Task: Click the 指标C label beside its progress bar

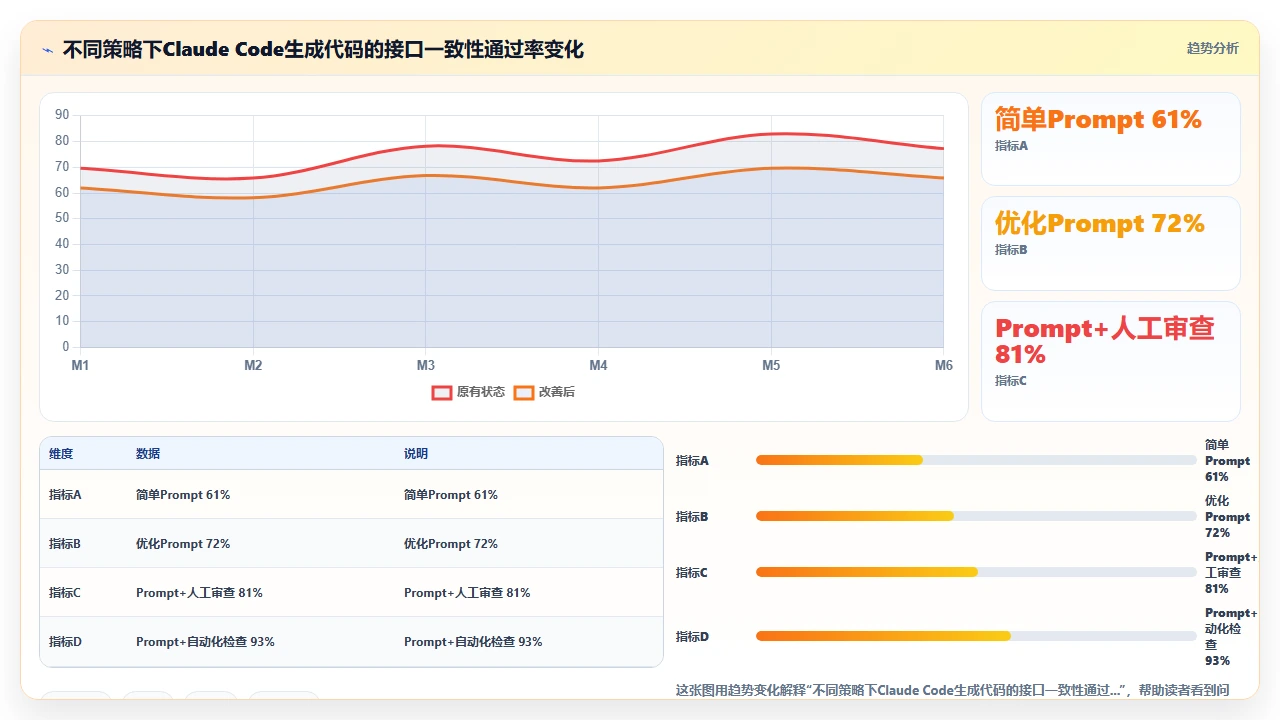Action: click(x=692, y=573)
